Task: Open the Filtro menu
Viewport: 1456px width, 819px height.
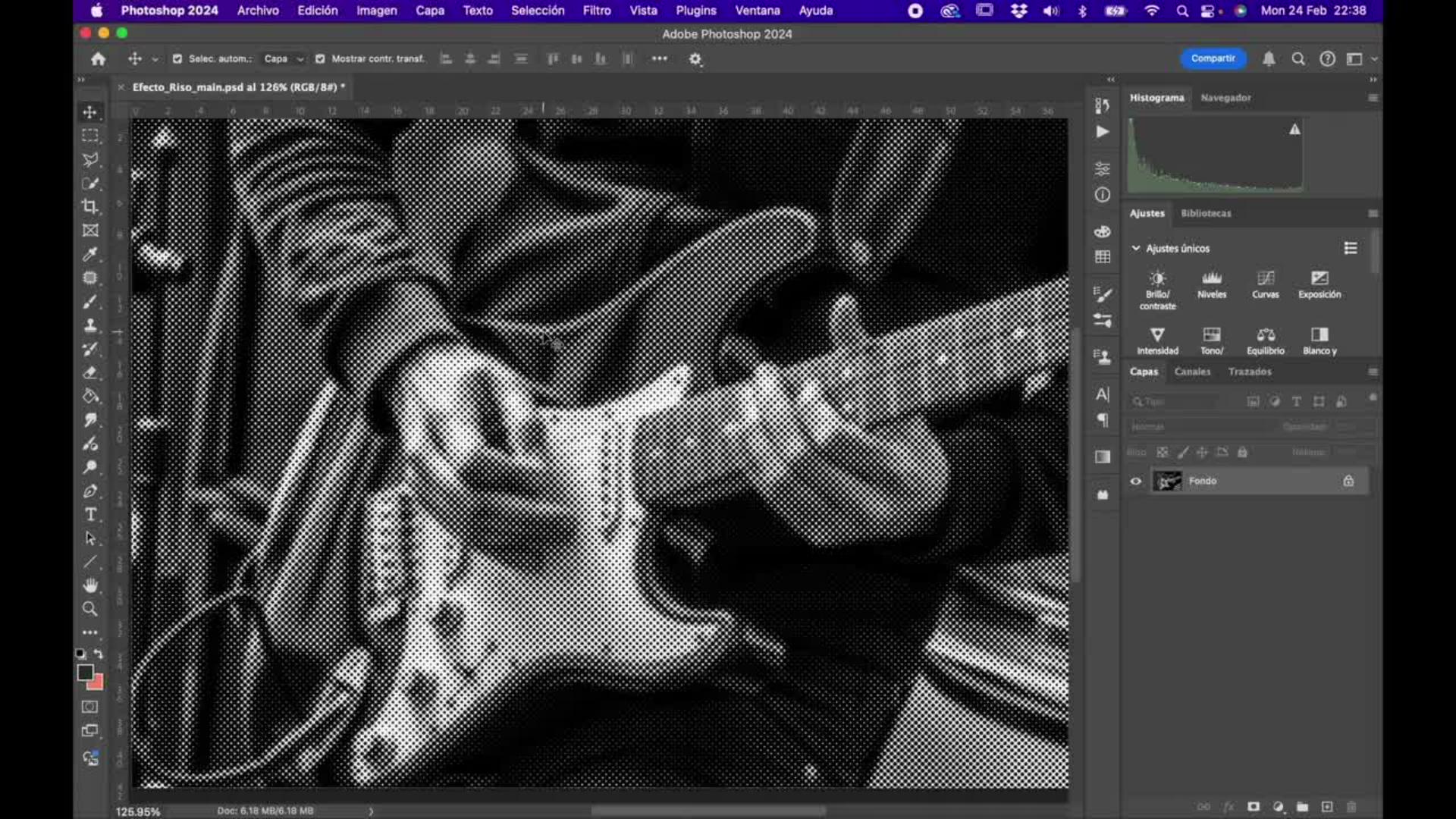Action: tap(596, 11)
